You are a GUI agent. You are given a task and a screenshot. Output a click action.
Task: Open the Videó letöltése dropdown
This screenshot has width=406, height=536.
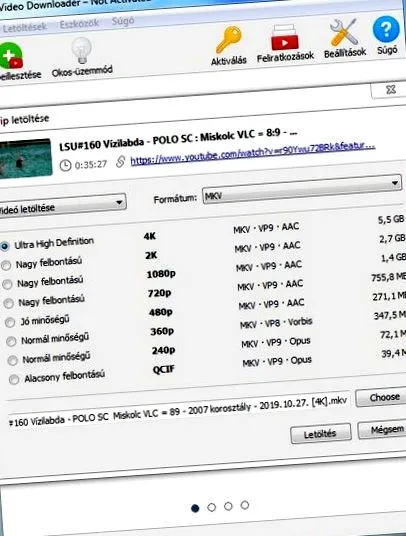(x=62, y=205)
